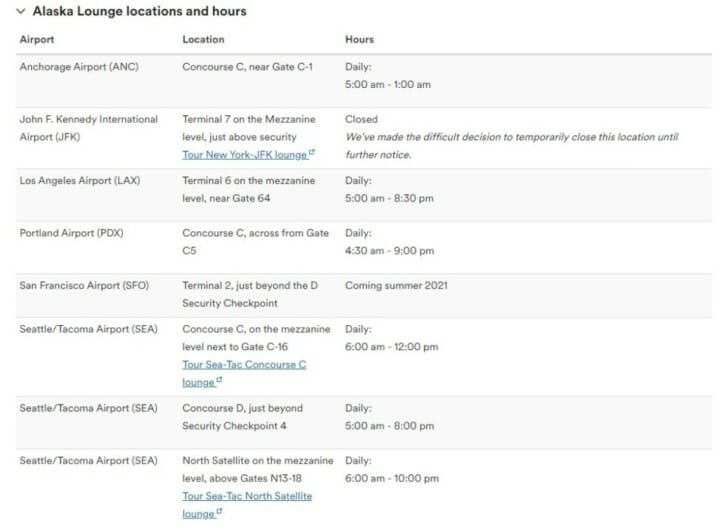Open the Tour Sea-Tac Concourse C lounge link

click(244, 365)
